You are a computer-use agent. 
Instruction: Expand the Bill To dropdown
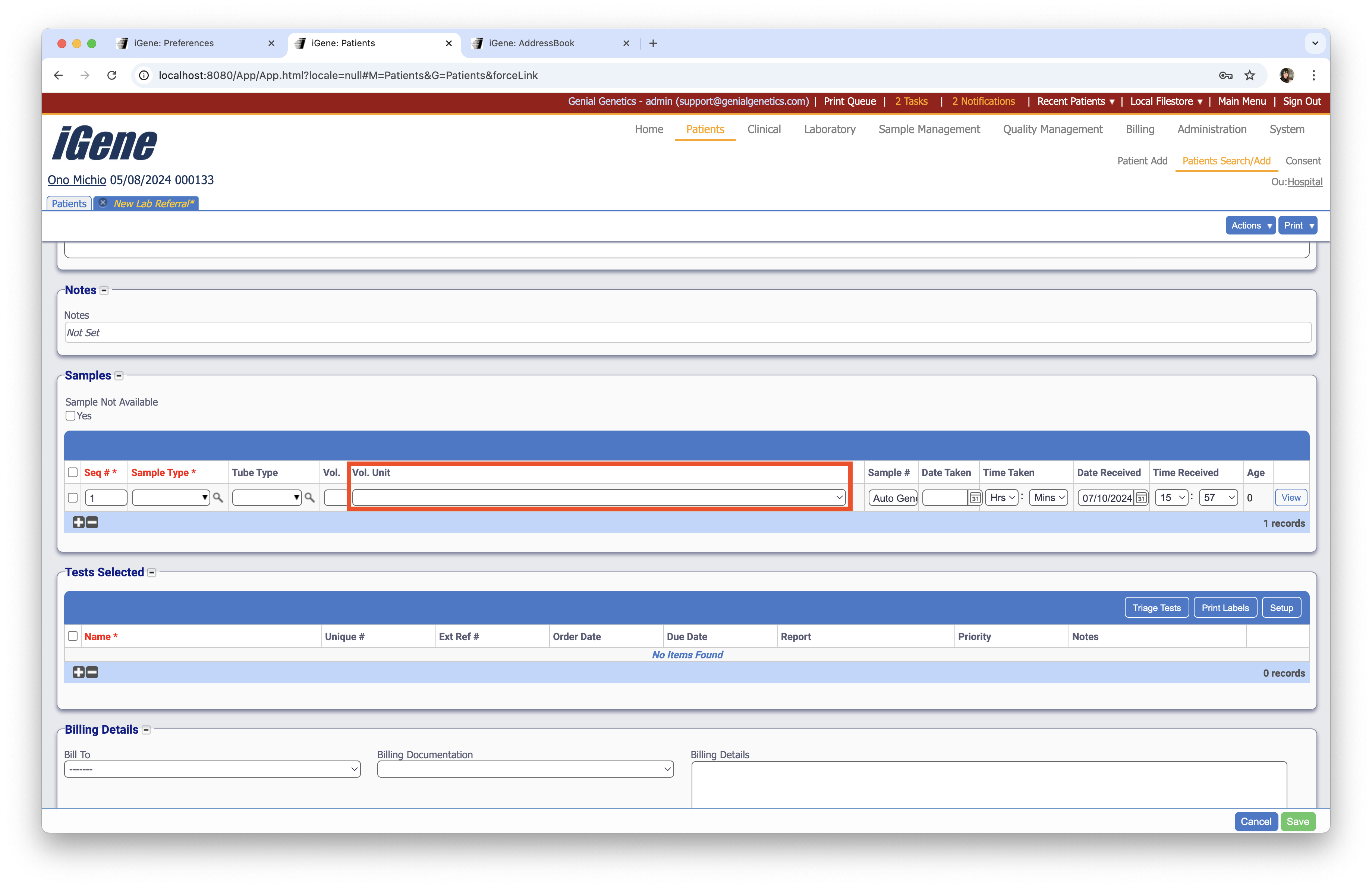point(212,769)
